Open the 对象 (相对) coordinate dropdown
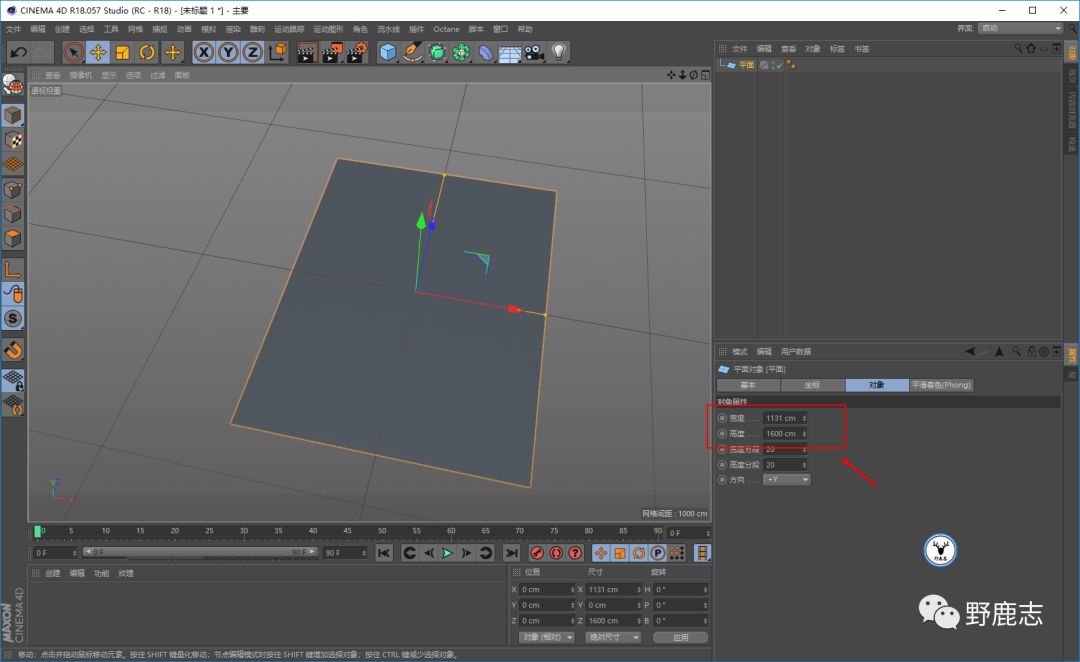 point(546,637)
